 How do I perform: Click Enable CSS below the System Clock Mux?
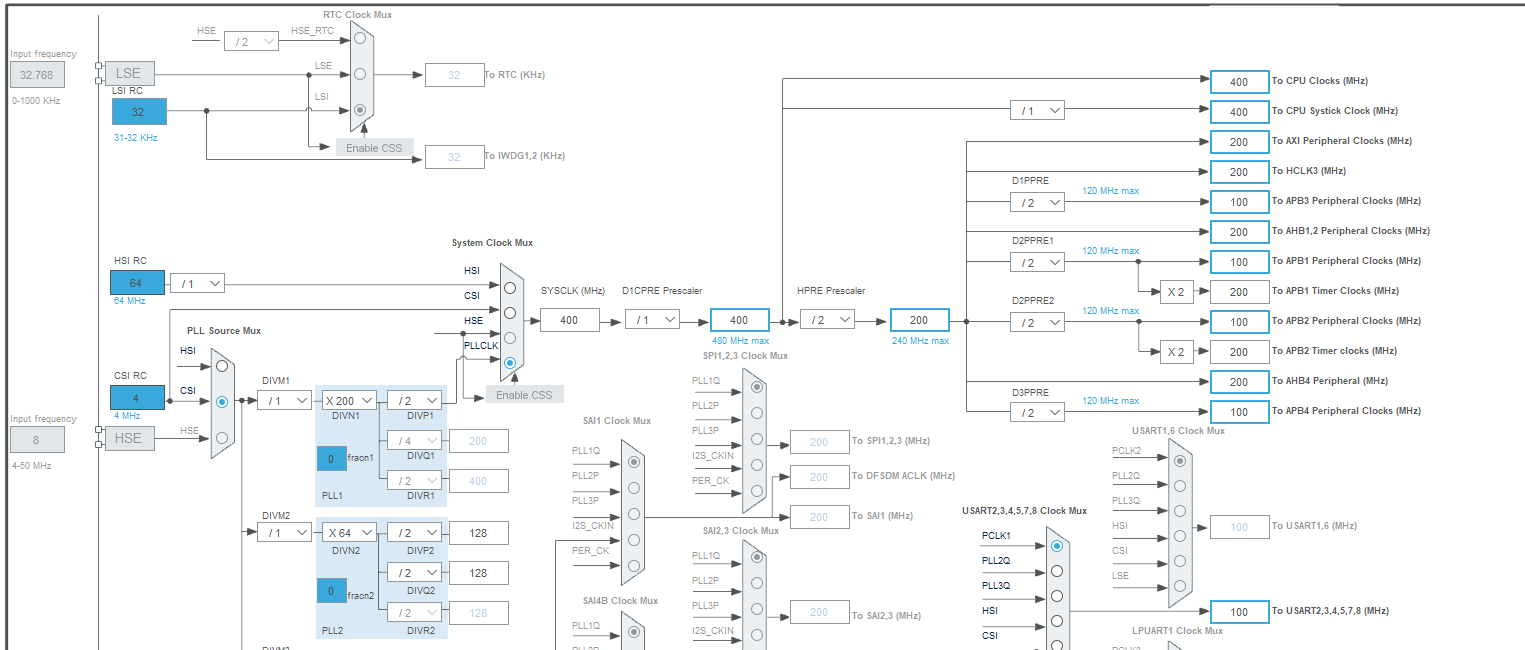click(523, 394)
